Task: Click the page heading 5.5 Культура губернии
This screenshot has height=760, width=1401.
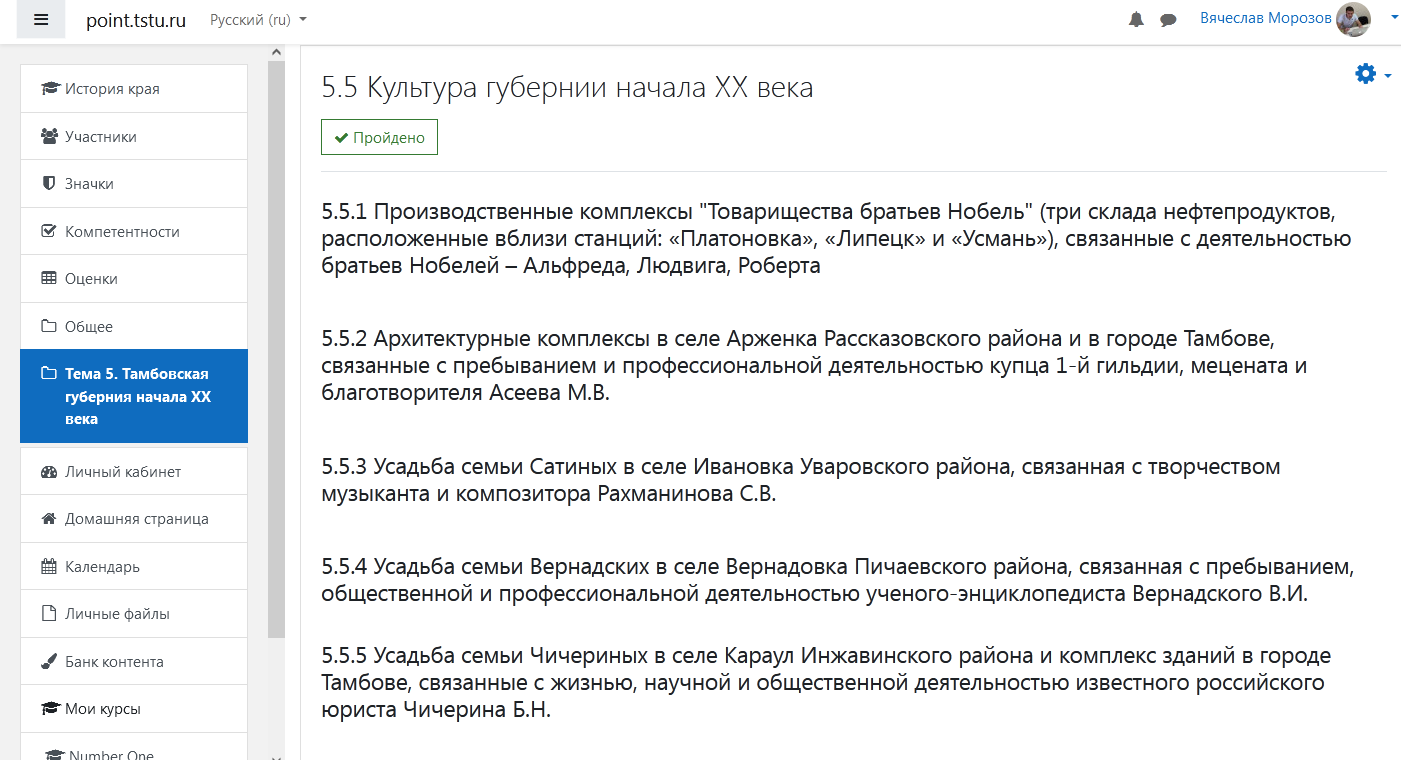Action: (x=567, y=88)
